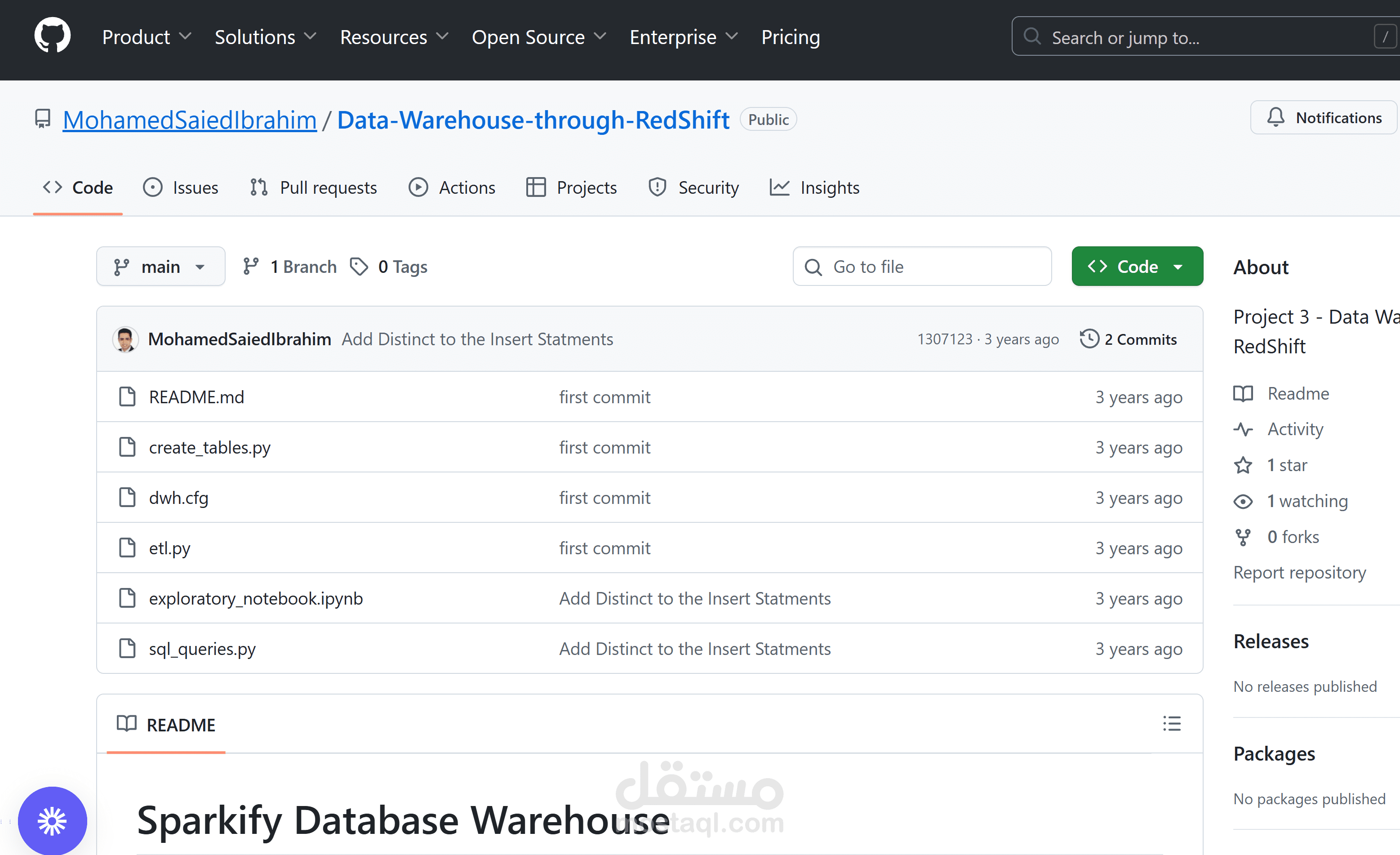The height and width of the screenshot is (855, 1400).
Task: Go to the Pricing page
Action: coord(791,37)
